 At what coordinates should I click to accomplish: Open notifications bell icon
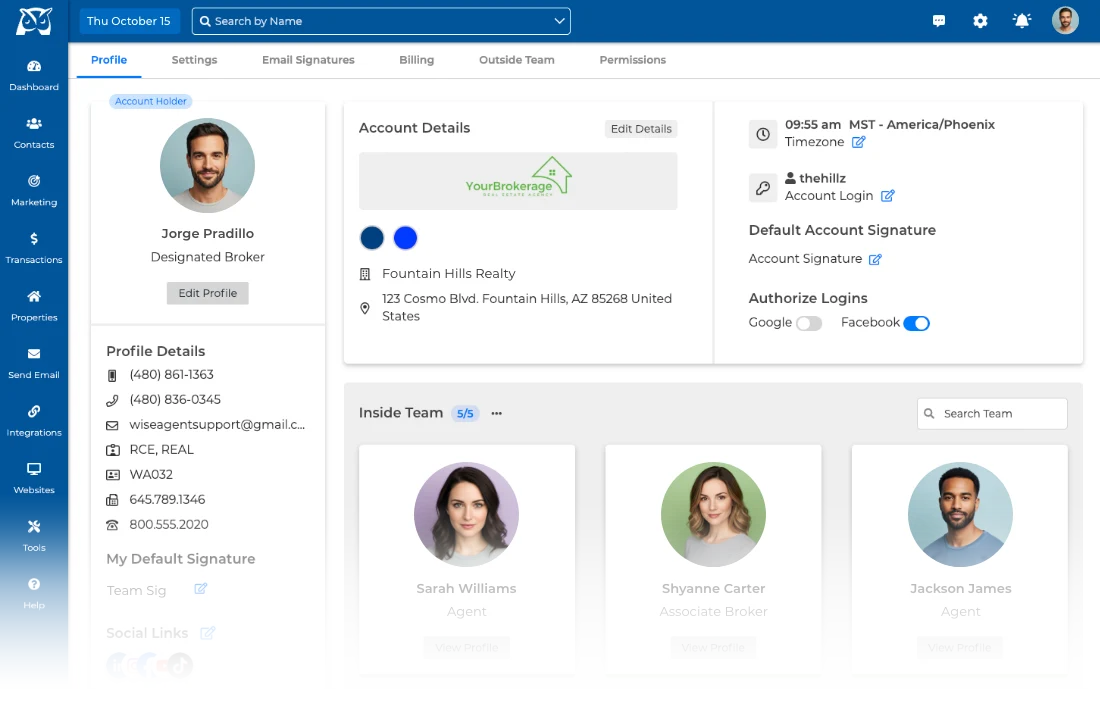1022,21
